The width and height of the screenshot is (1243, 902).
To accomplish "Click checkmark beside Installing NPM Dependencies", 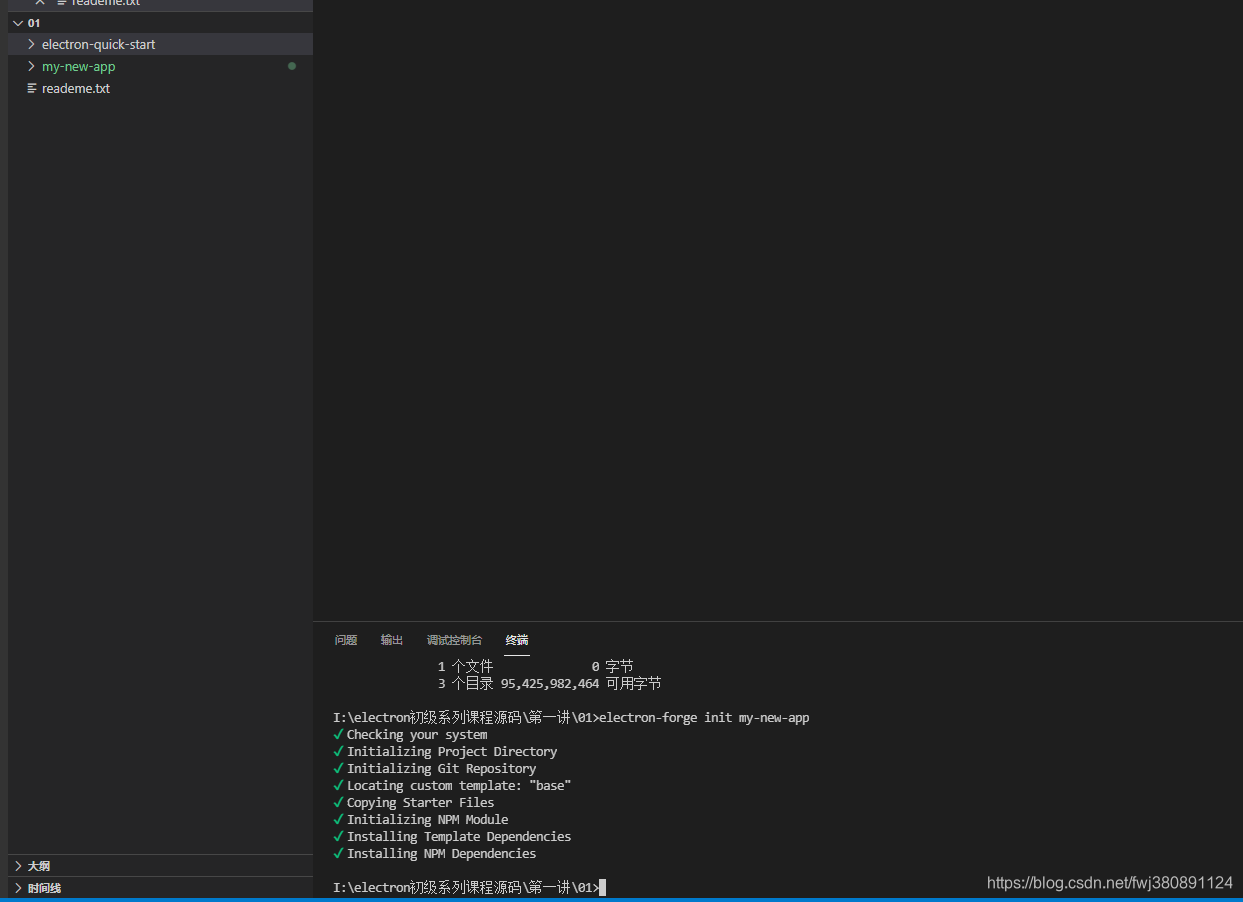I will click(339, 853).
